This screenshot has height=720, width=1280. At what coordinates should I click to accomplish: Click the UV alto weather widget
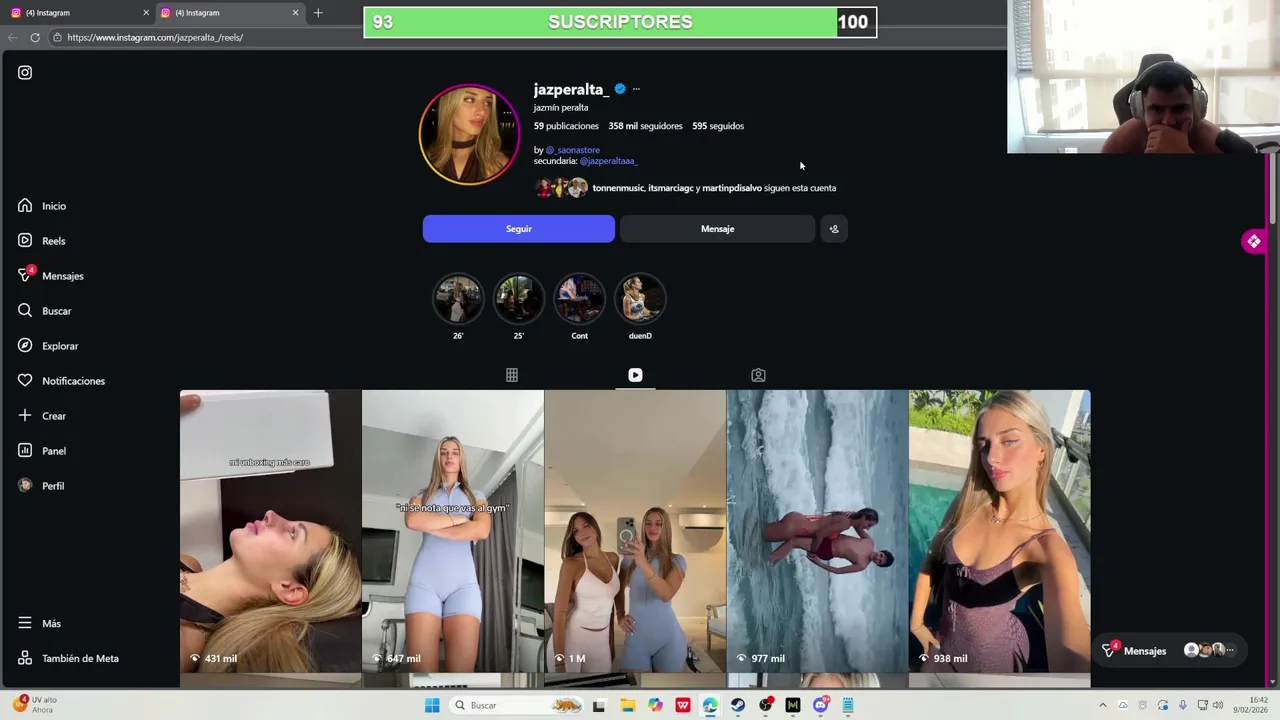coord(36,704)
